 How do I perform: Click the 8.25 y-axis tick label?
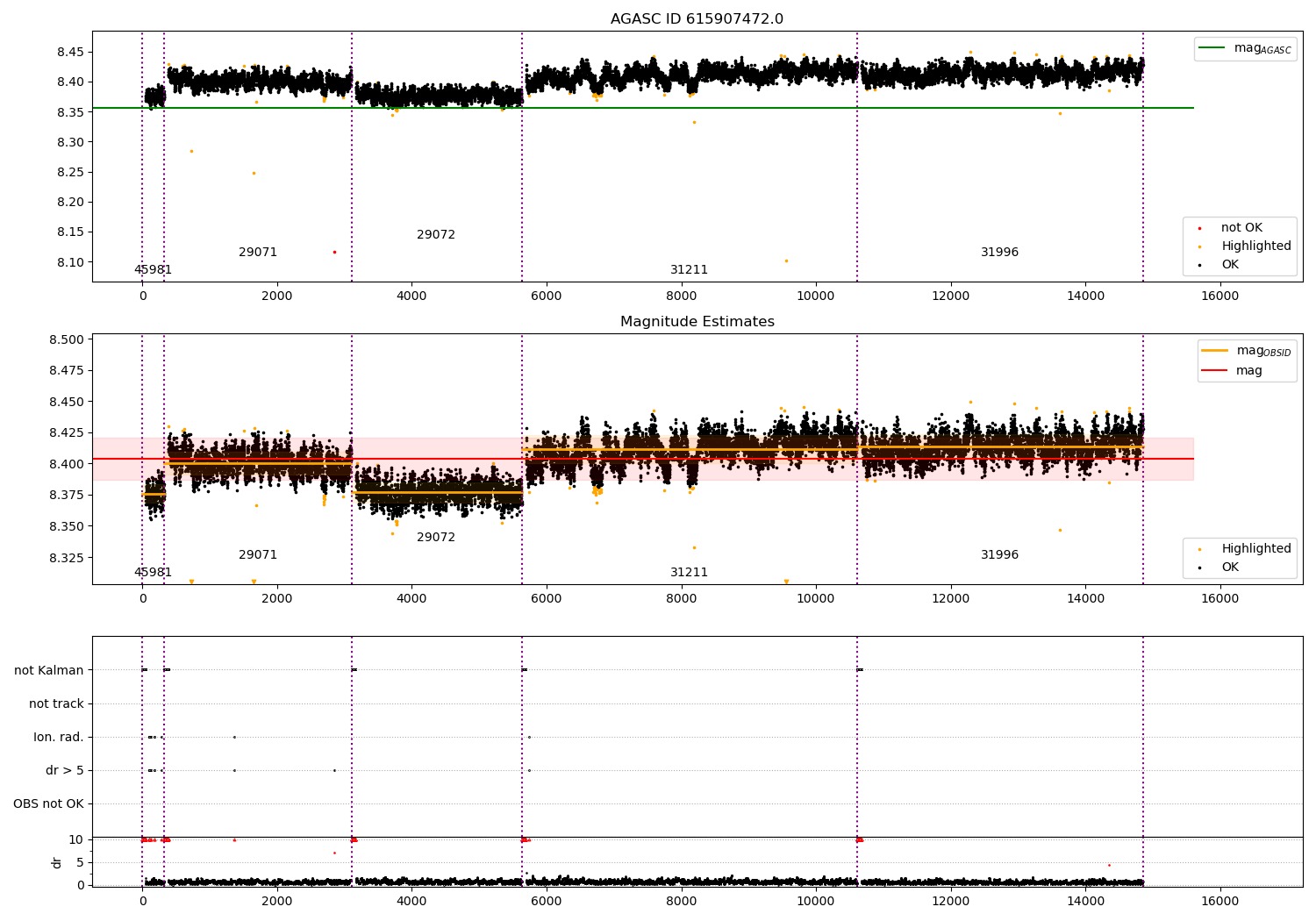[x=70, y=172]
